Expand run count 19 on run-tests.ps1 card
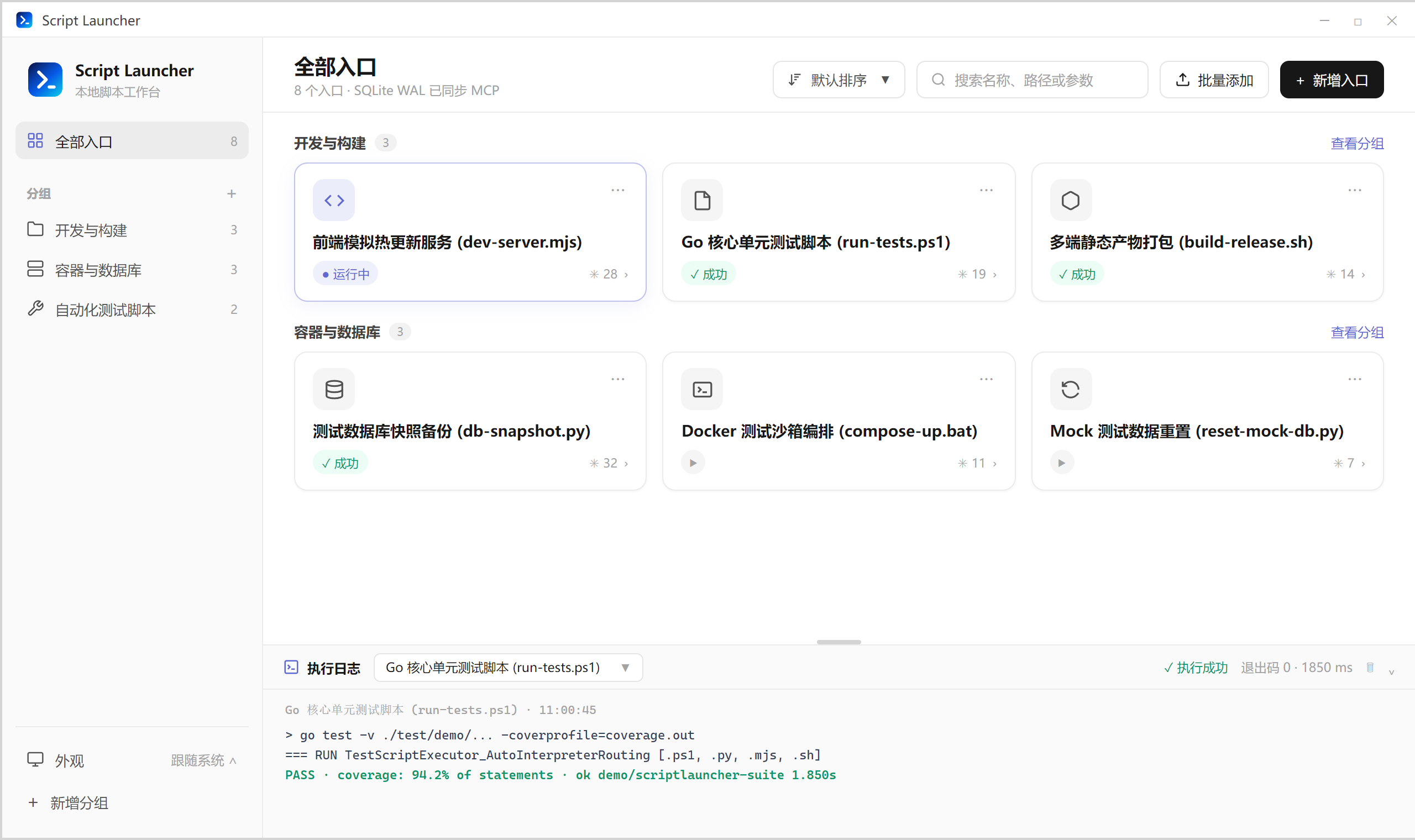Viewport: 1415px width, 840px height. click(977, 275)
